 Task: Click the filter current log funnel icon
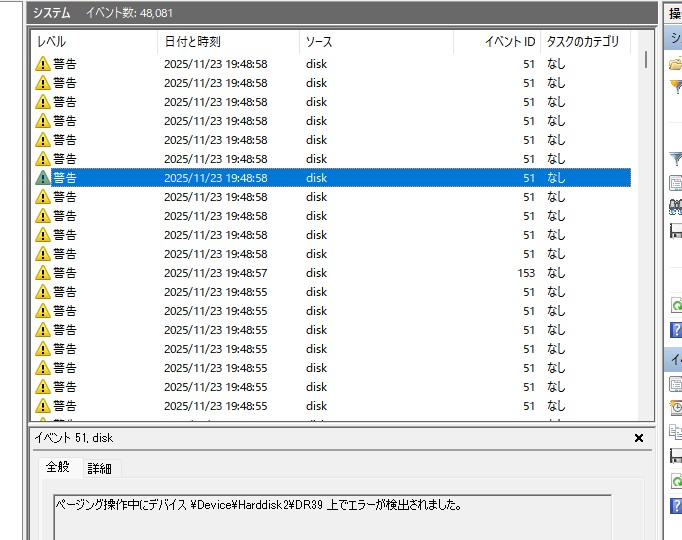tap(676, 159)
